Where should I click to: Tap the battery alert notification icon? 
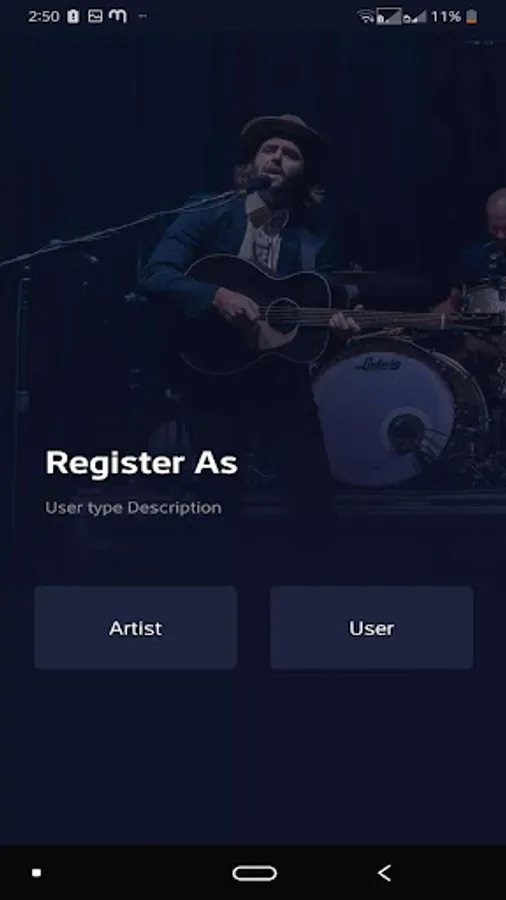click(x=73, y=17)
